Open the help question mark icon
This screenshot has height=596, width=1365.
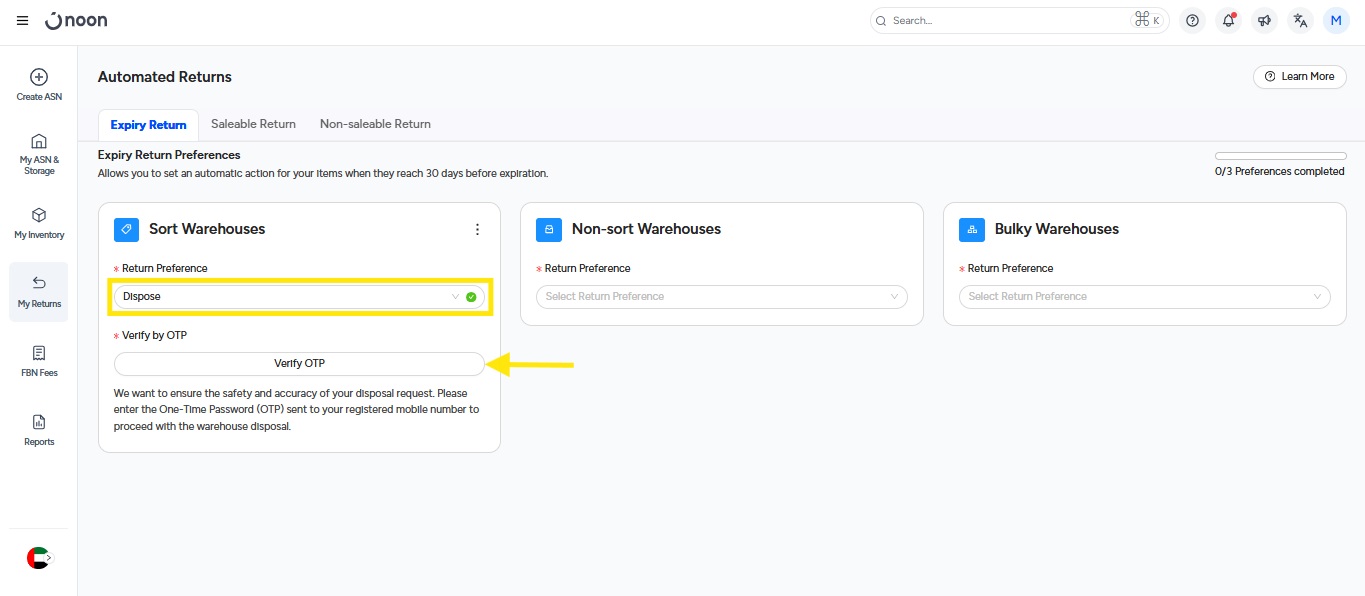(x=1192, y=21)
